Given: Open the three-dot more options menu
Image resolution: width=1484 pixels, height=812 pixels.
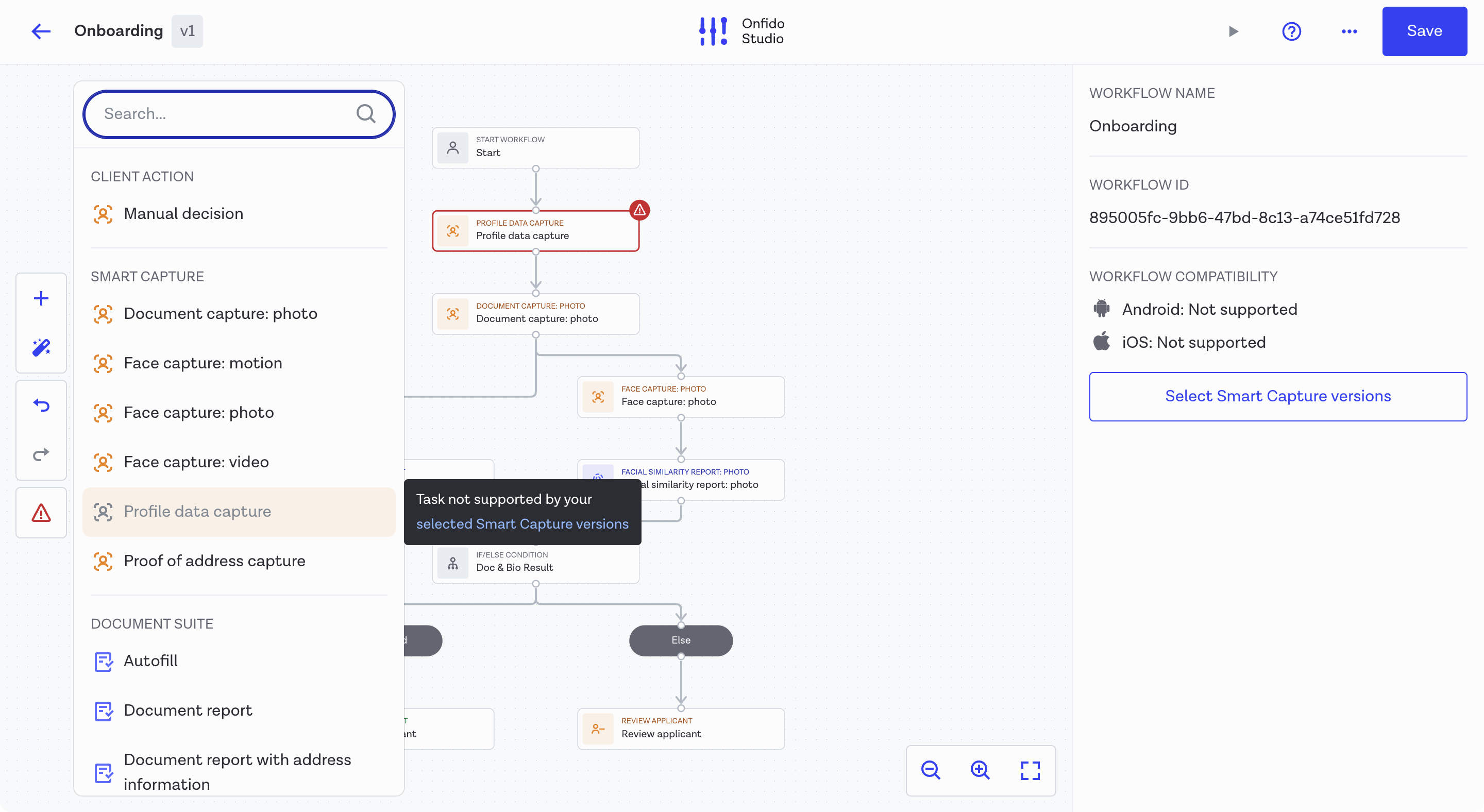Looking at the screenshot, I should click(1349, 31).
